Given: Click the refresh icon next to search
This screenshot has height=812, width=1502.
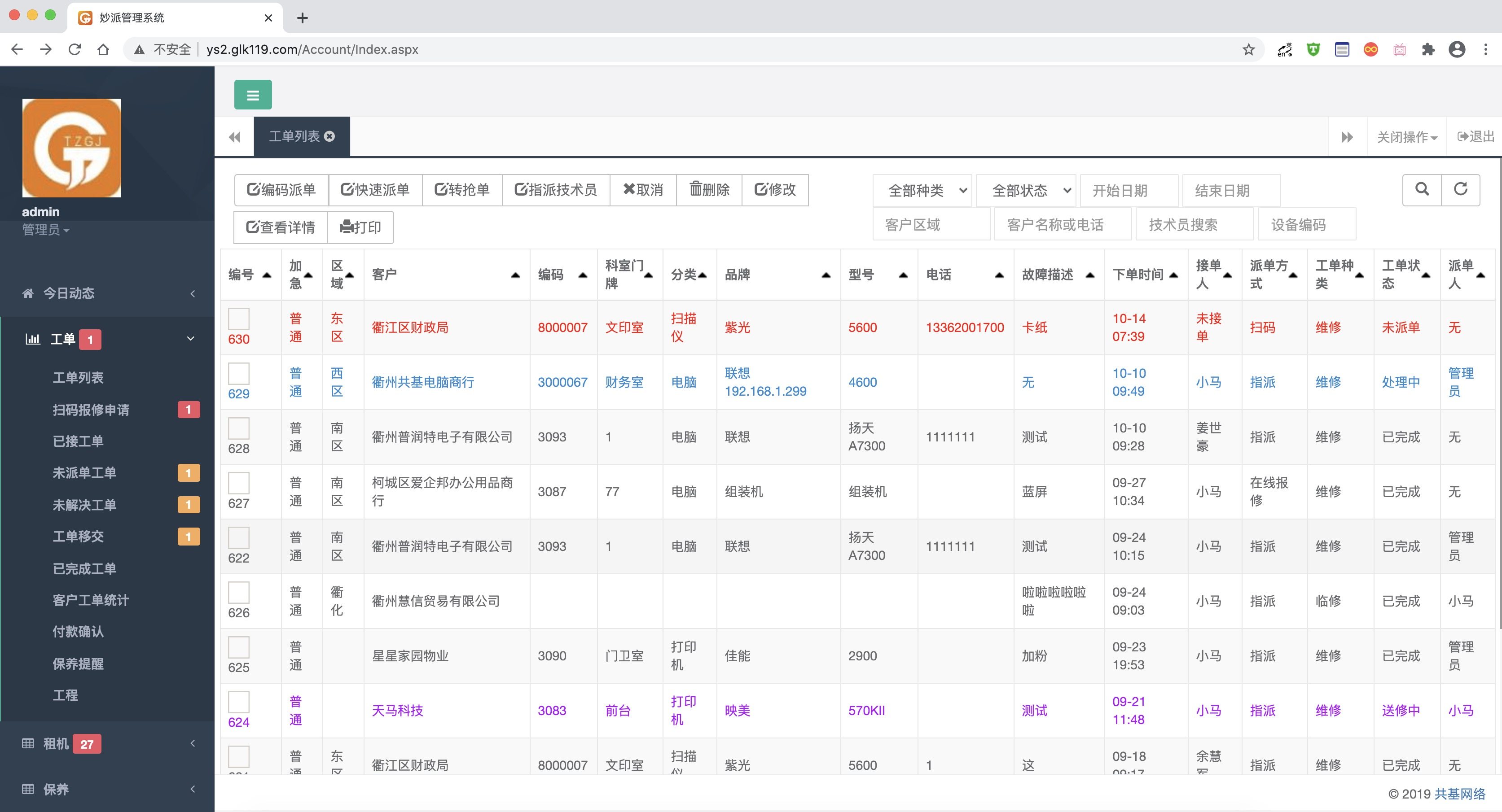Looking at the screenshot, I should click(1460, 189).
